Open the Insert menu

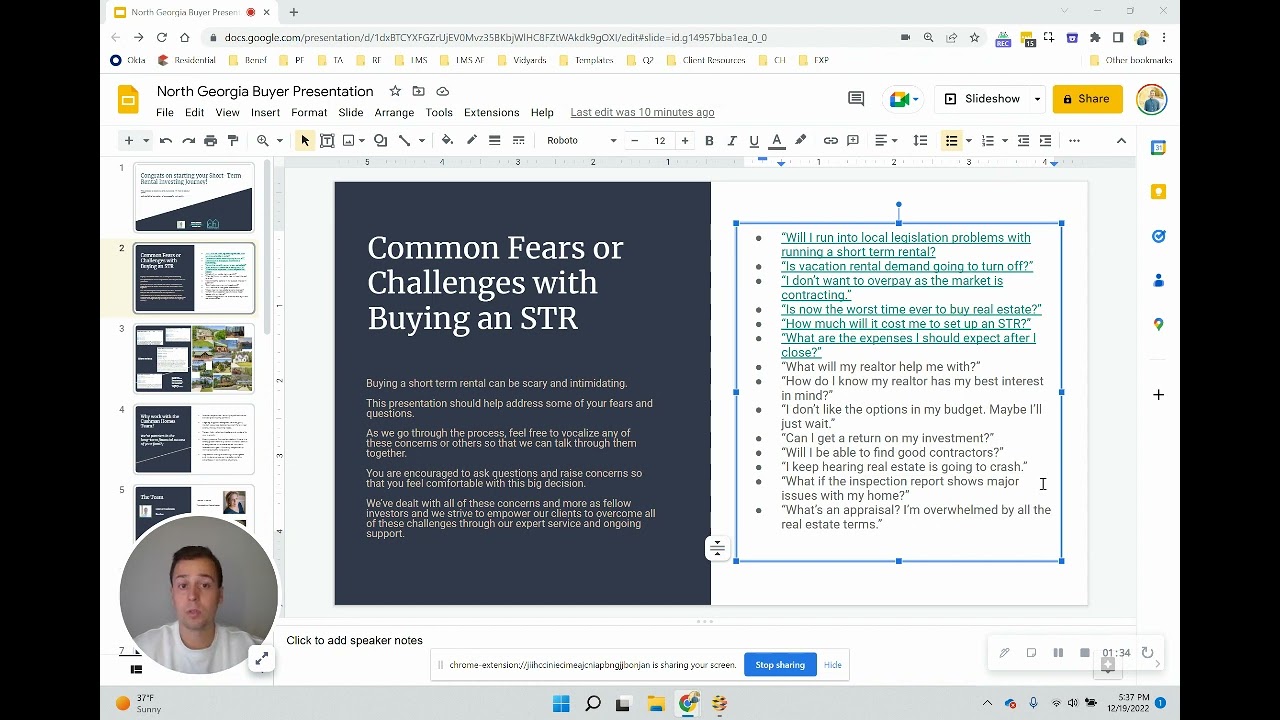[265, 113]
